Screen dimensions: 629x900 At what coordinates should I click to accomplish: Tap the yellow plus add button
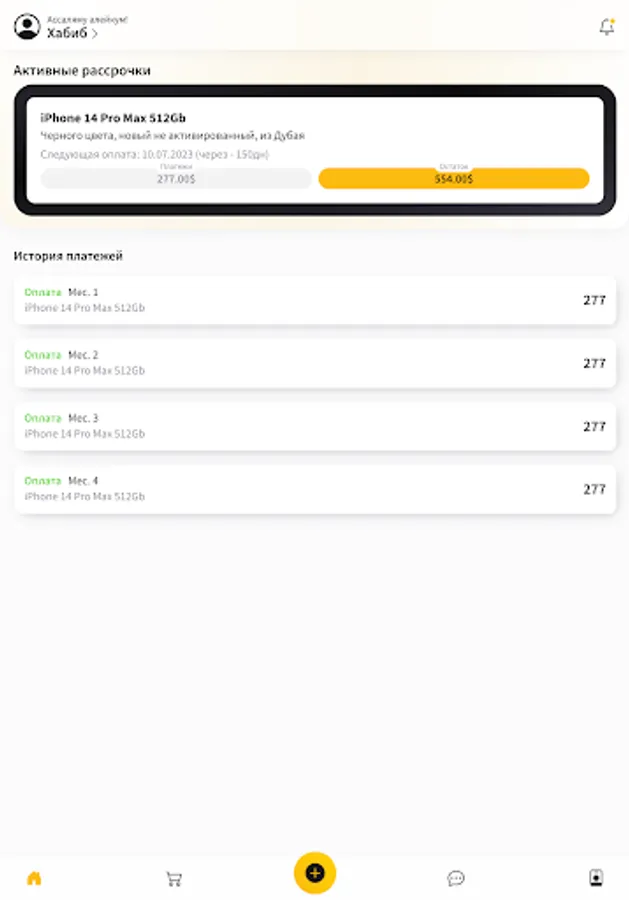point(314,873)
